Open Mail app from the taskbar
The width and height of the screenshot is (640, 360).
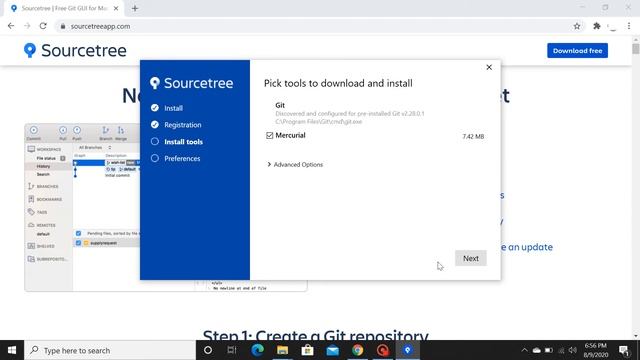(332, 350)
